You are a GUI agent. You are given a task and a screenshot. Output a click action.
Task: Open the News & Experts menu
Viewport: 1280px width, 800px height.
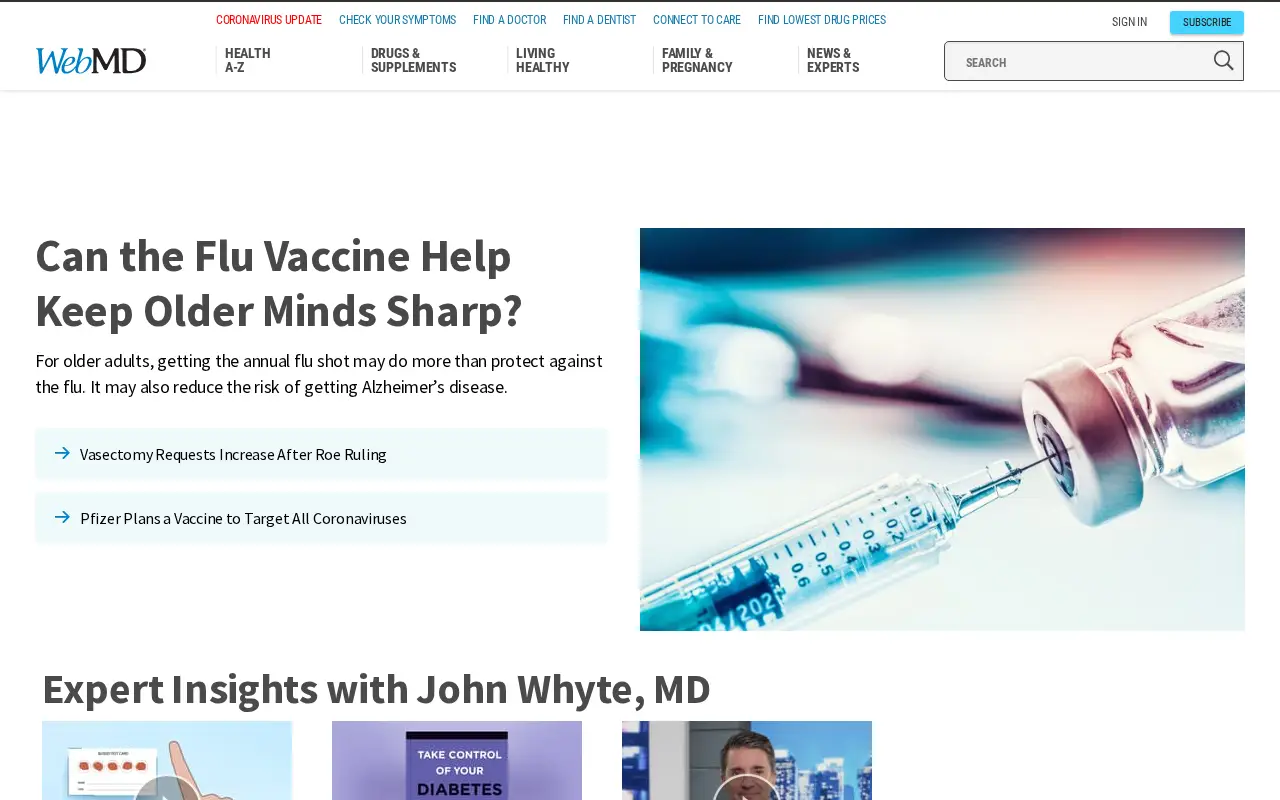coord(833,61)
